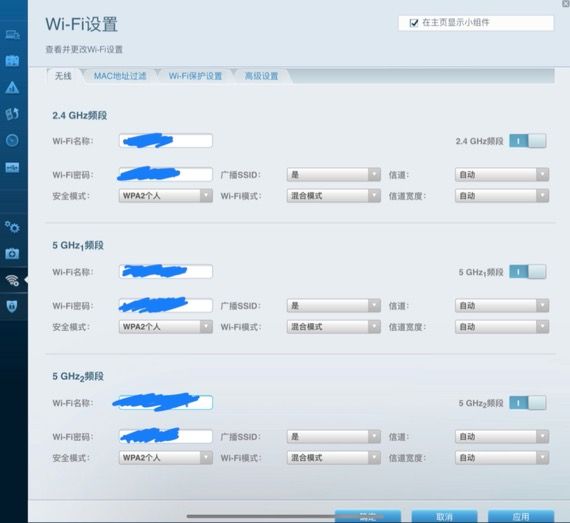
Task: Click the 取消 button
Action: point(444,516)
